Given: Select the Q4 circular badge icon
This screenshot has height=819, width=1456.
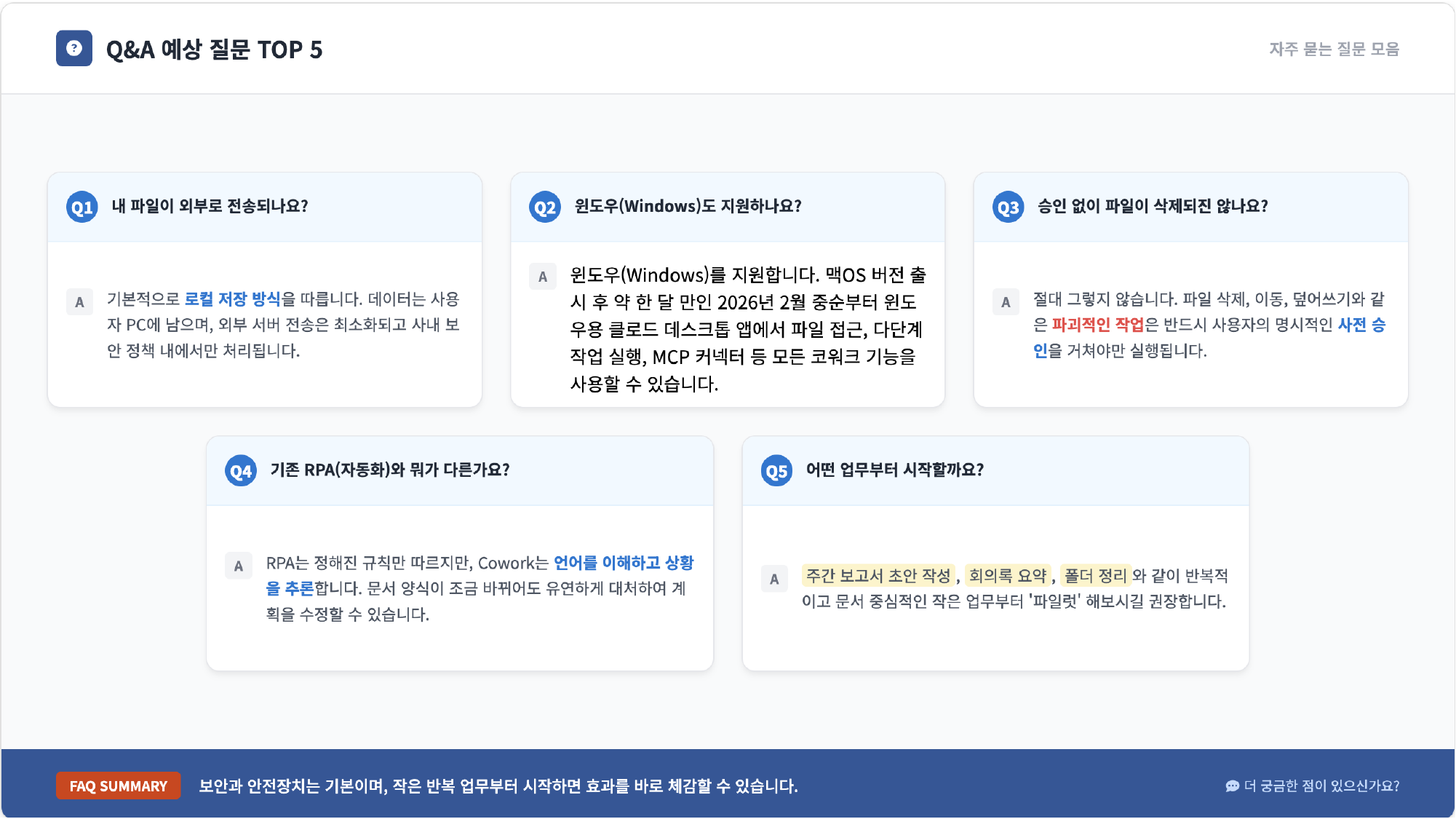Looking at the screenshot, I should pyautogui.click(x=240, y=471).
